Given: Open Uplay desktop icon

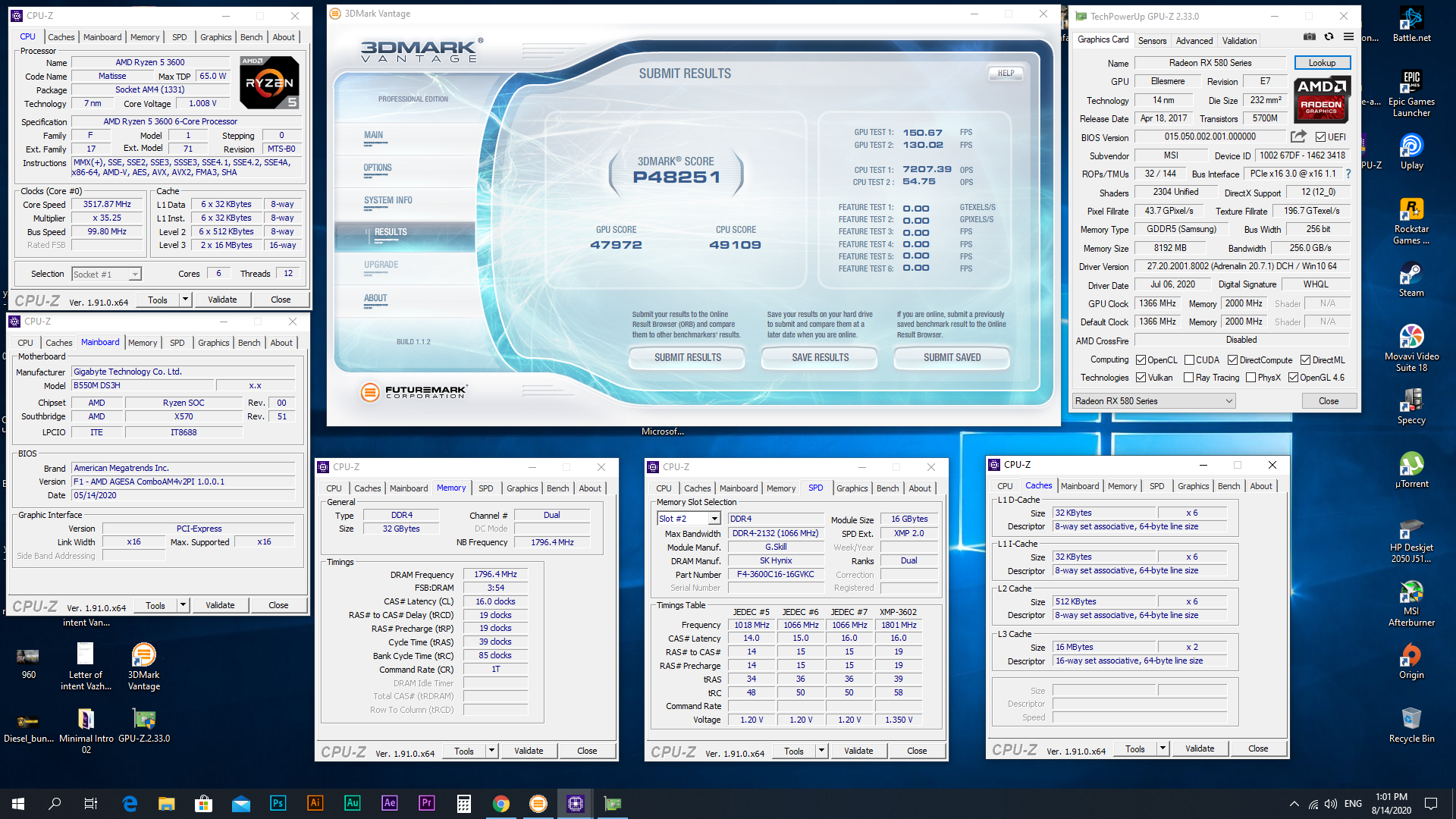Looking at the screenshot, I should click(1411, 152).
